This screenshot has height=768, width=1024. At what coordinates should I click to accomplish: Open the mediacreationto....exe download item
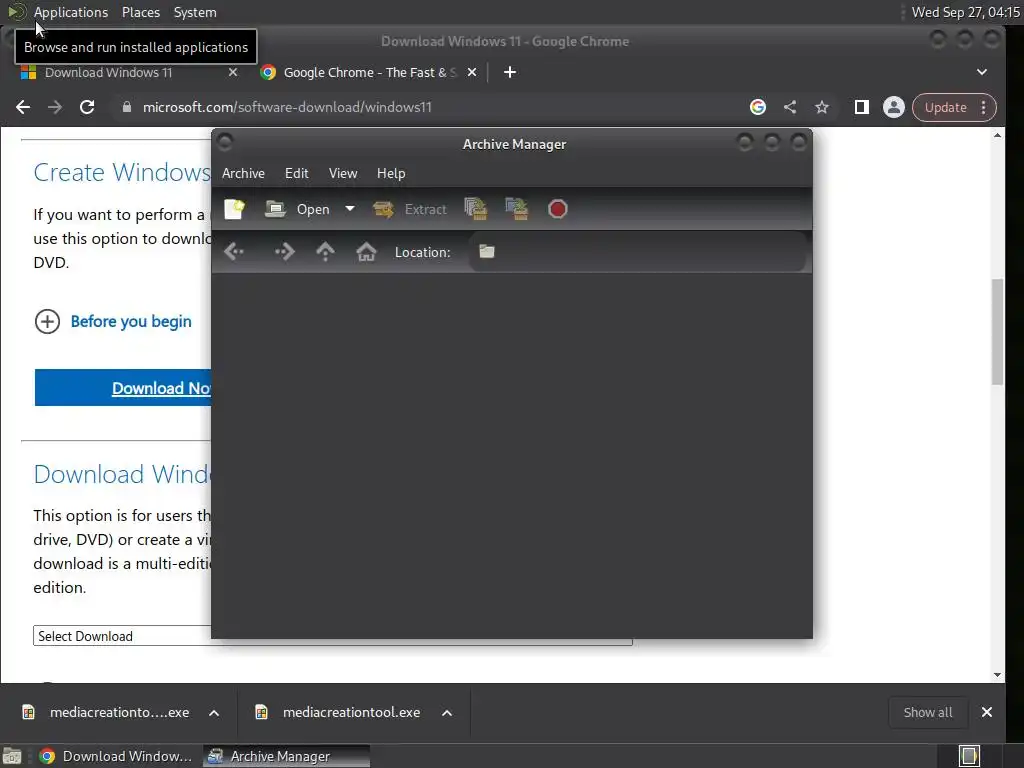coord(108,712)
